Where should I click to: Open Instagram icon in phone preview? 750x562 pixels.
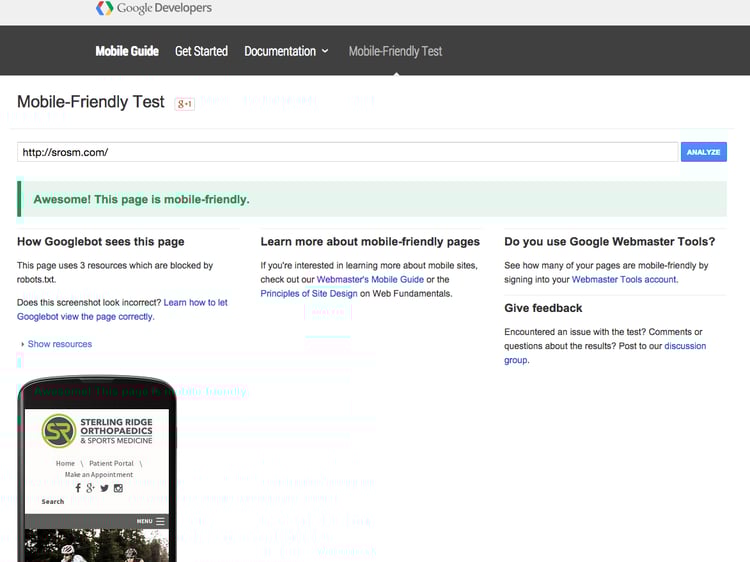pos(118,488)
